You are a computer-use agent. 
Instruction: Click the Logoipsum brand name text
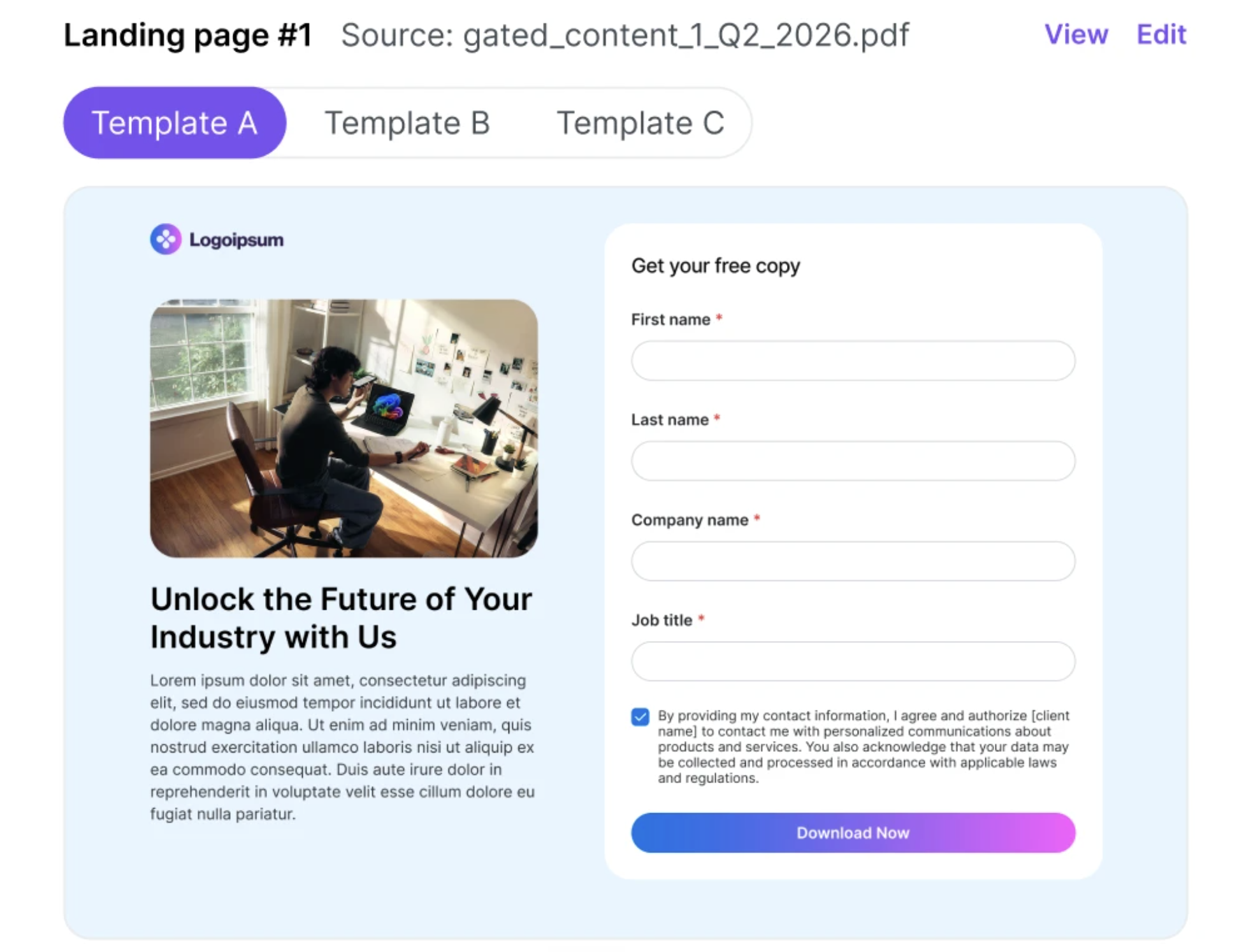[236, 240]
